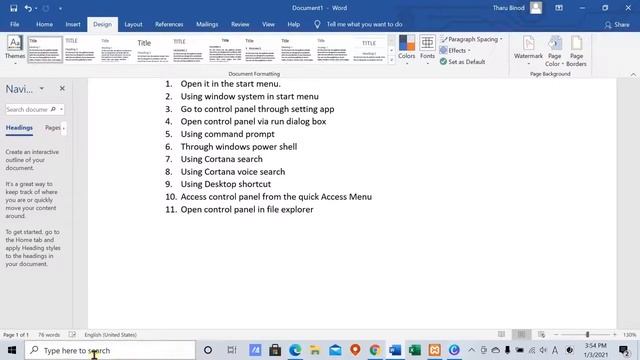Open the Windows Start button
The image size is (640, 360).
[x=12, y=350]
